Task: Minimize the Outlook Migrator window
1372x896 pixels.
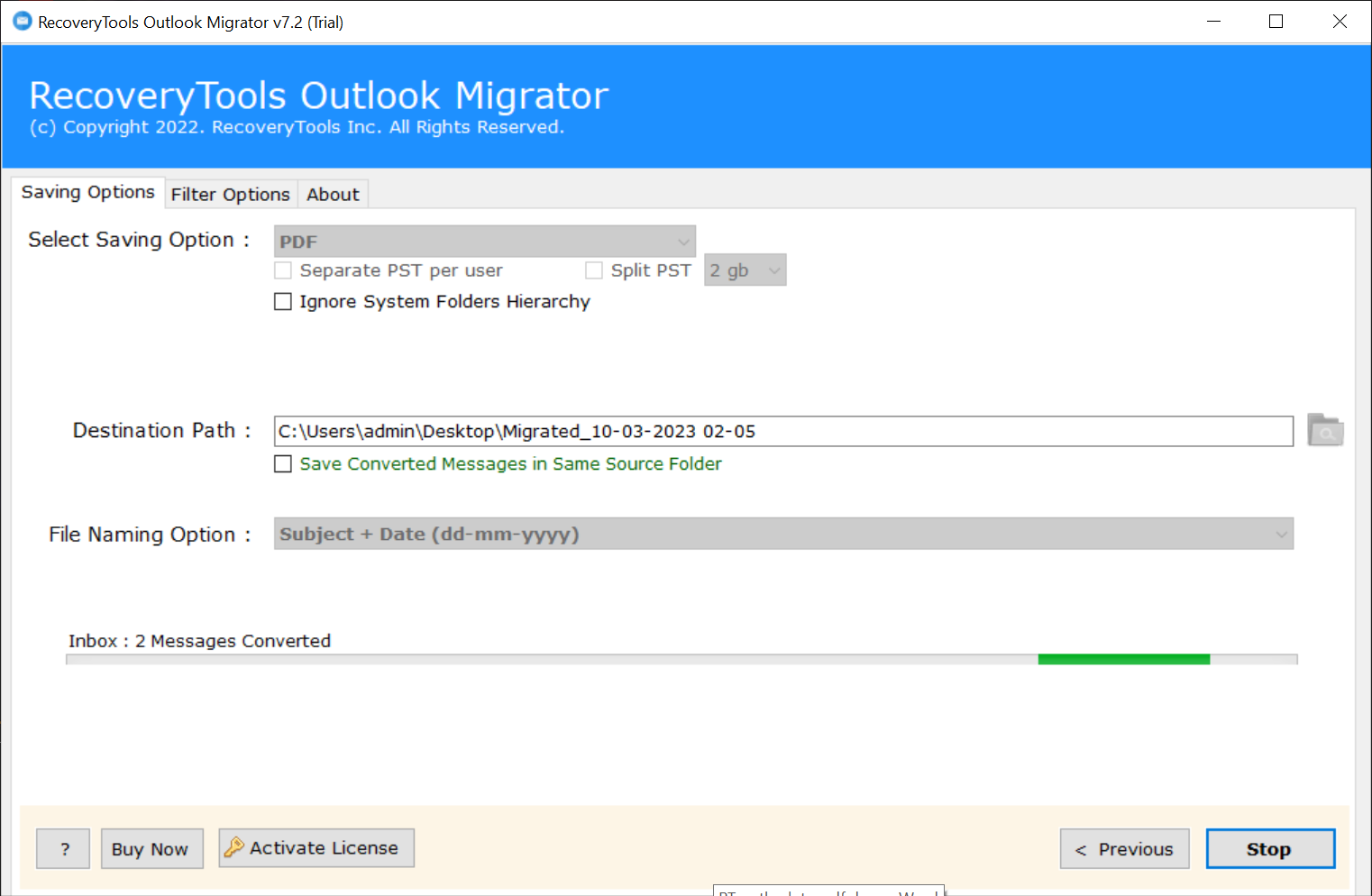Action: click(x=1214, y=22)
